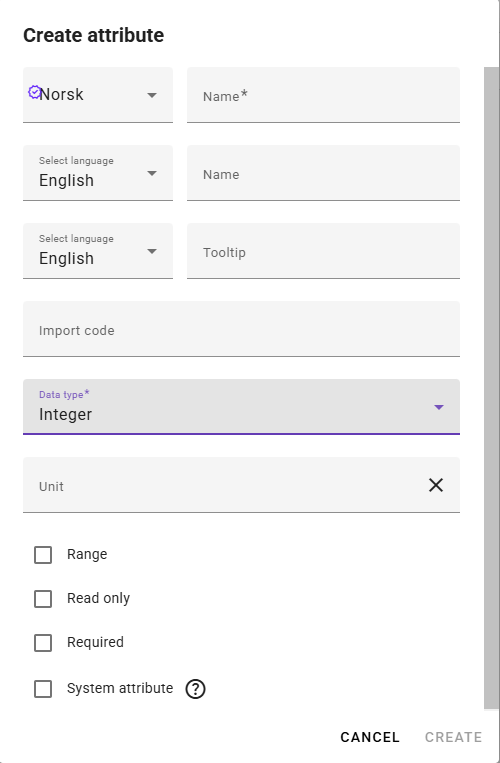The width and height of the screenshot is (500, 763).
Task: Click the CANCEL button
Action: click(370, 737)
